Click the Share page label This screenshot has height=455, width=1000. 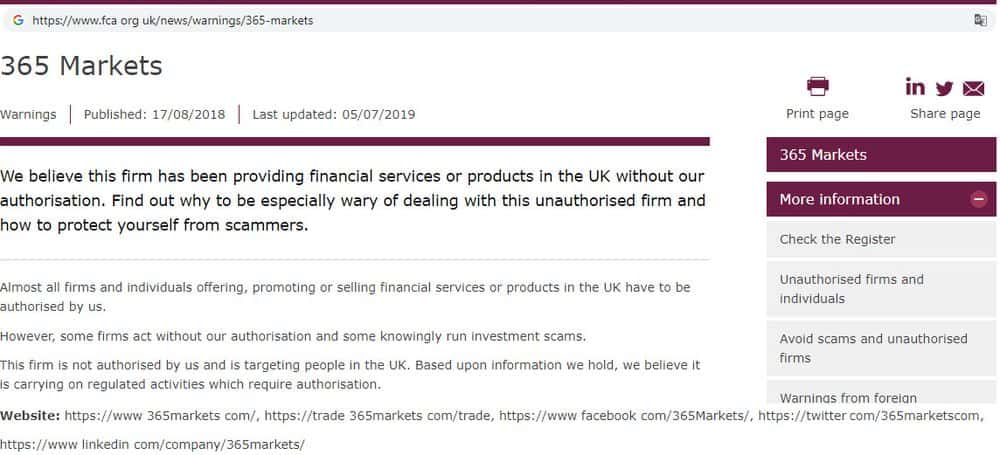click(x=945, y=114)
